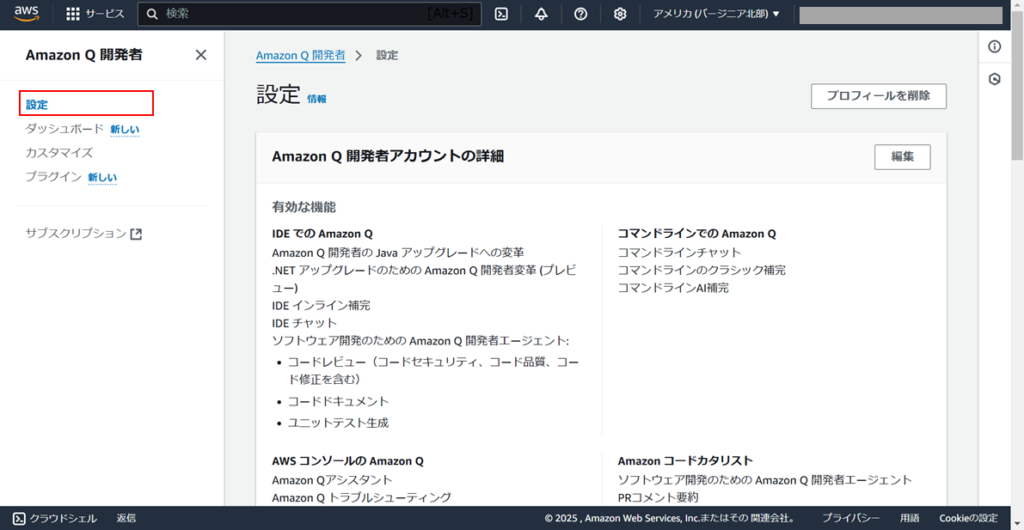Click the ユニットテスト生成 list item
This screenshot has width=1024, height=530.
[338, 423]
